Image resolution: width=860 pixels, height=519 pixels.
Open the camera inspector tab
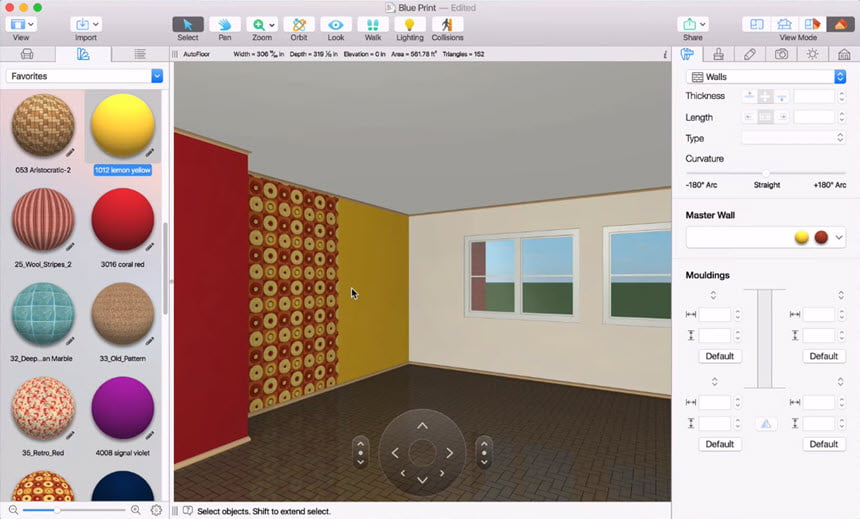781,54
